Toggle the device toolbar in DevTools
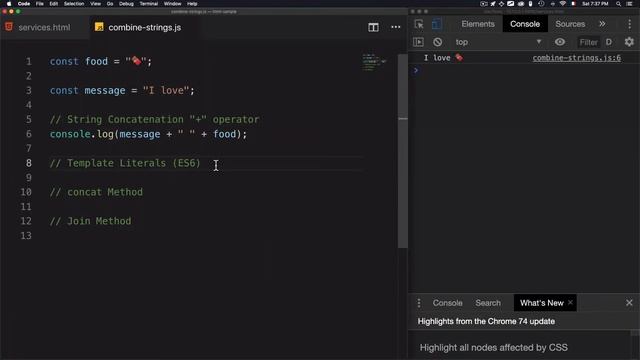Image resolution: width=640 pixels, height=360 pixels. 437,24
